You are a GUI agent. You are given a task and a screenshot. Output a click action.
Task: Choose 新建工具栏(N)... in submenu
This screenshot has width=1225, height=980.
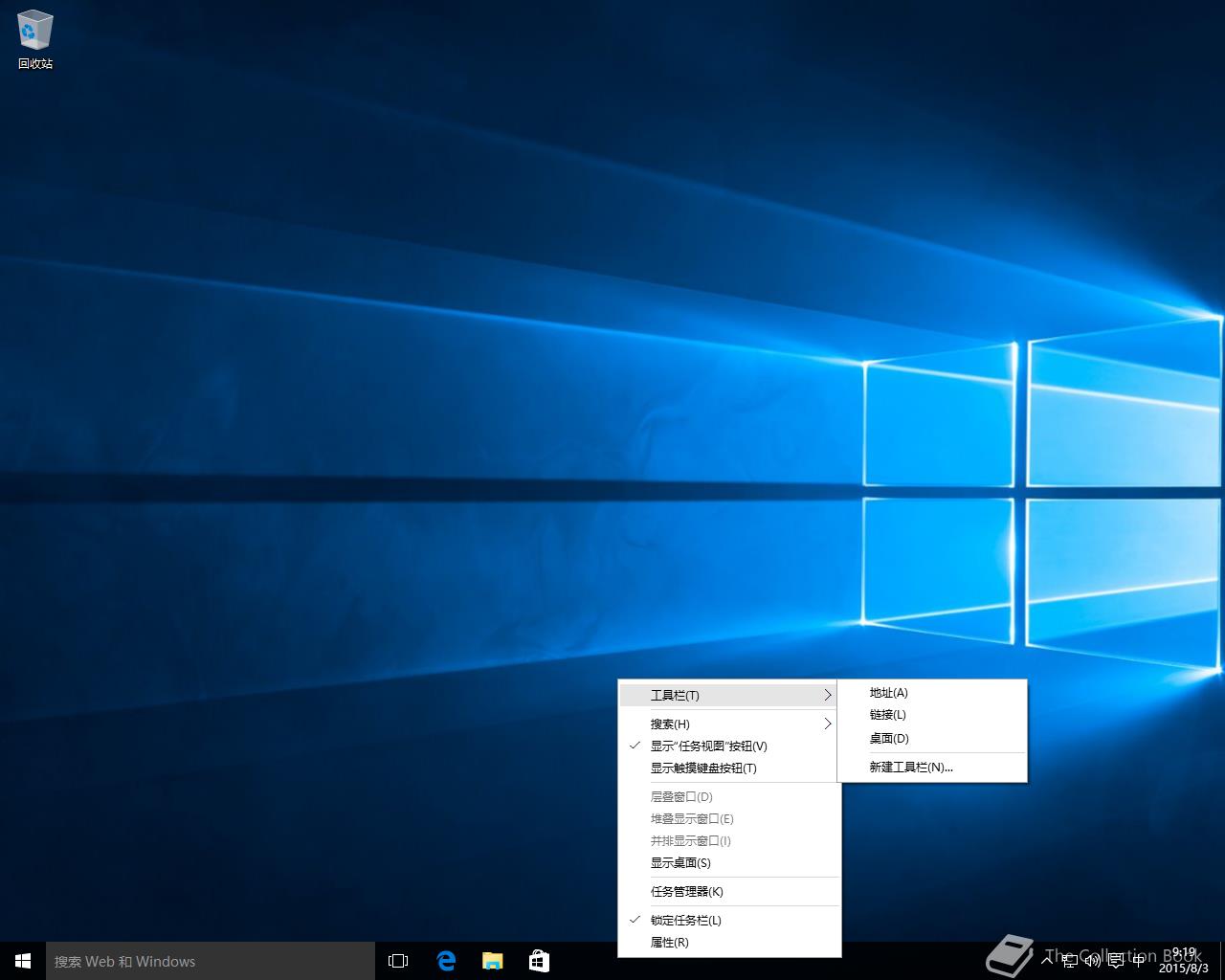click(x=932, y=768)
